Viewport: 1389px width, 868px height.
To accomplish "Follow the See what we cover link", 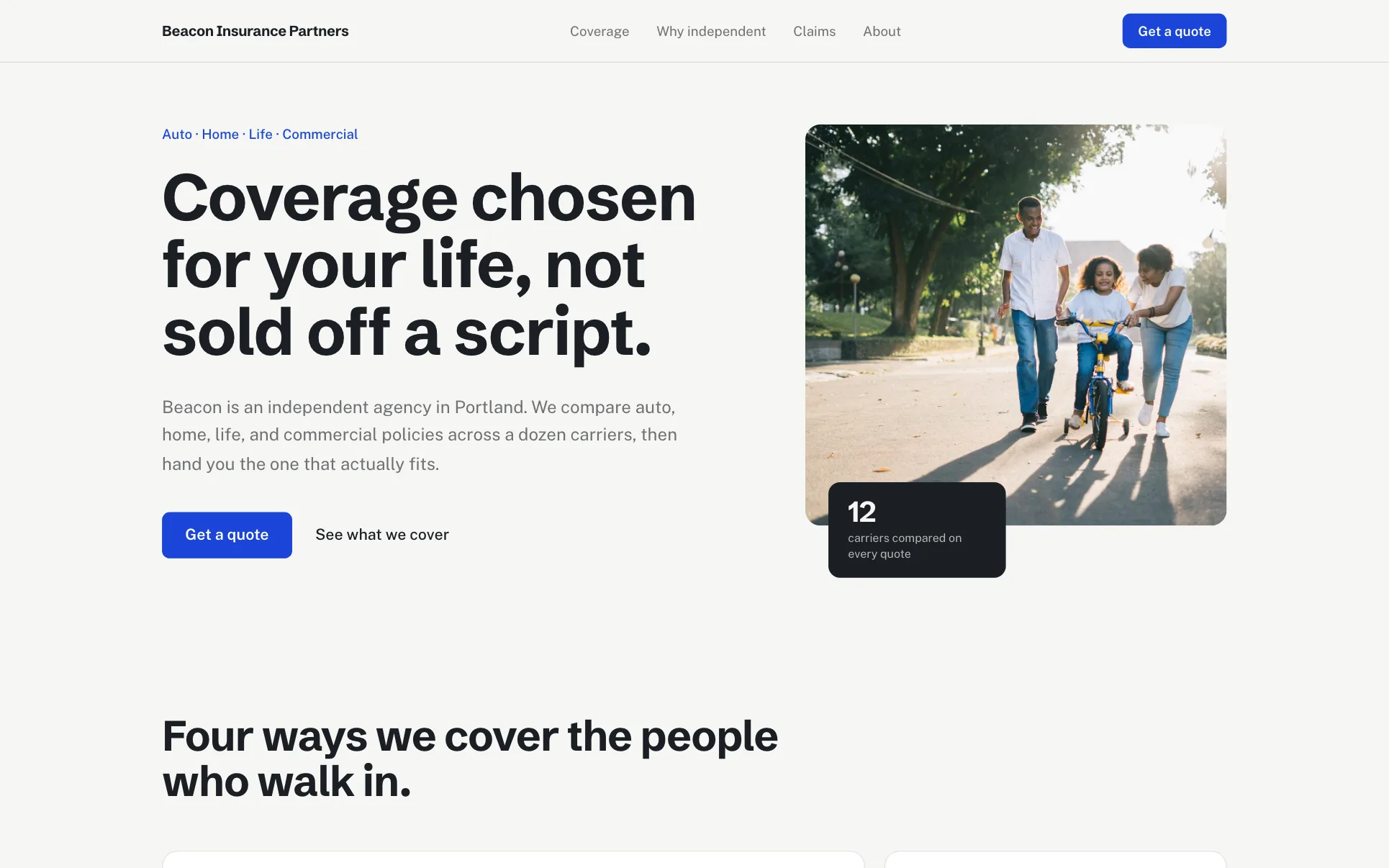I will [x=382, y=535].
